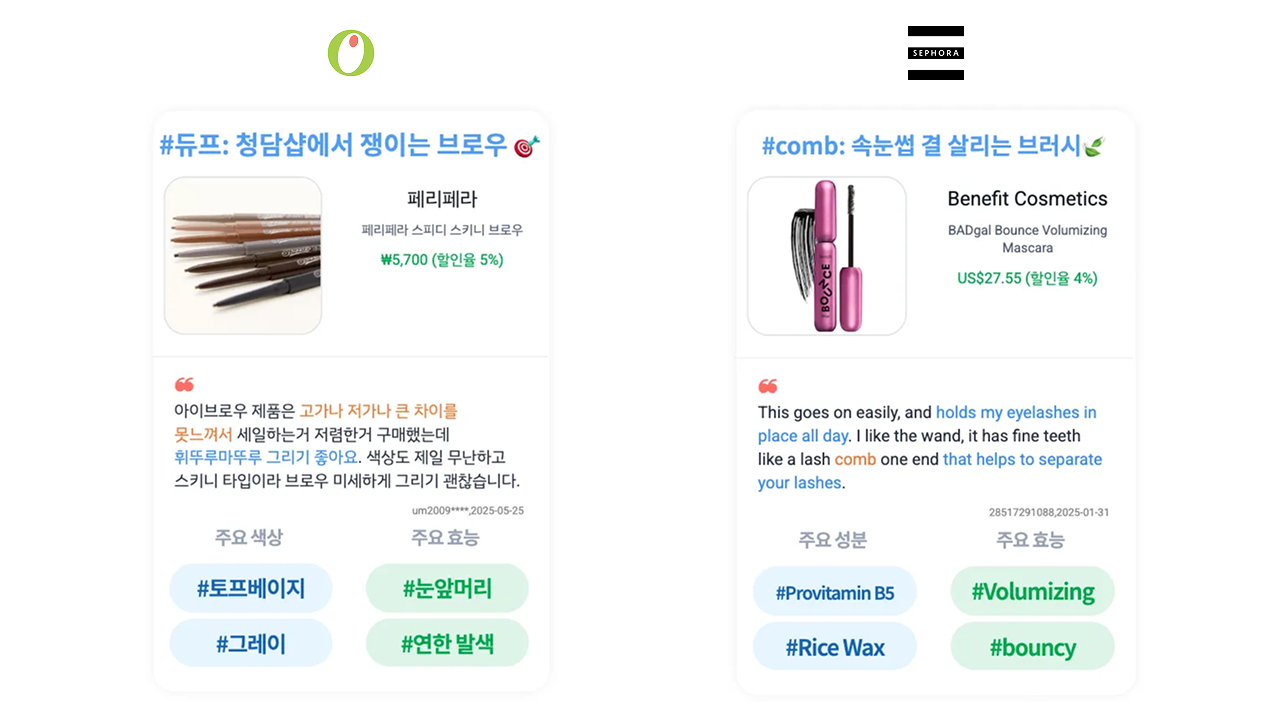Screen dimensions: 1280x720
Task: Select the #Rice Wax ingredient tag
Action: (x=835, y=647)
